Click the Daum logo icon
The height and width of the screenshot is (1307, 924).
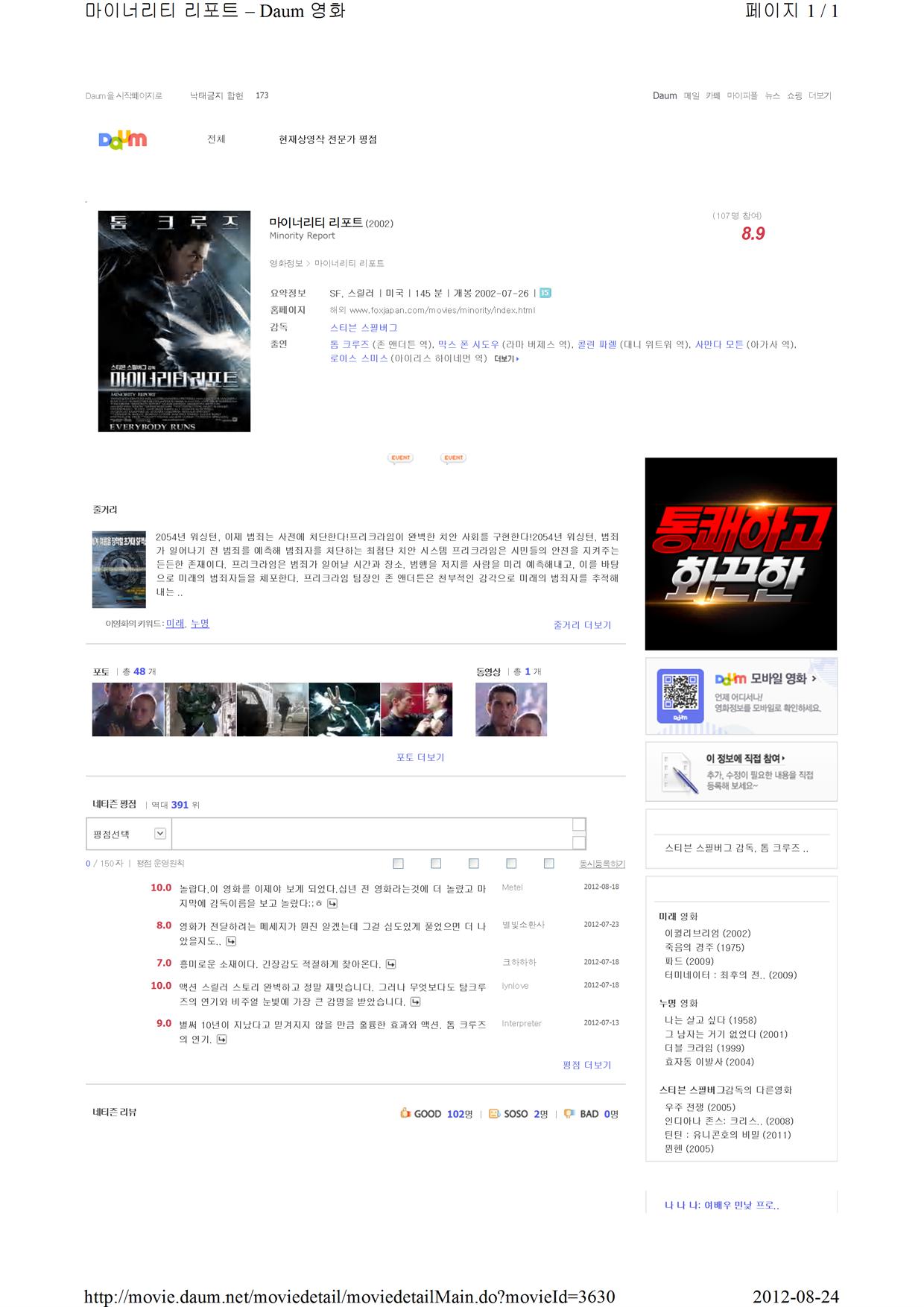tap(122, 139)
